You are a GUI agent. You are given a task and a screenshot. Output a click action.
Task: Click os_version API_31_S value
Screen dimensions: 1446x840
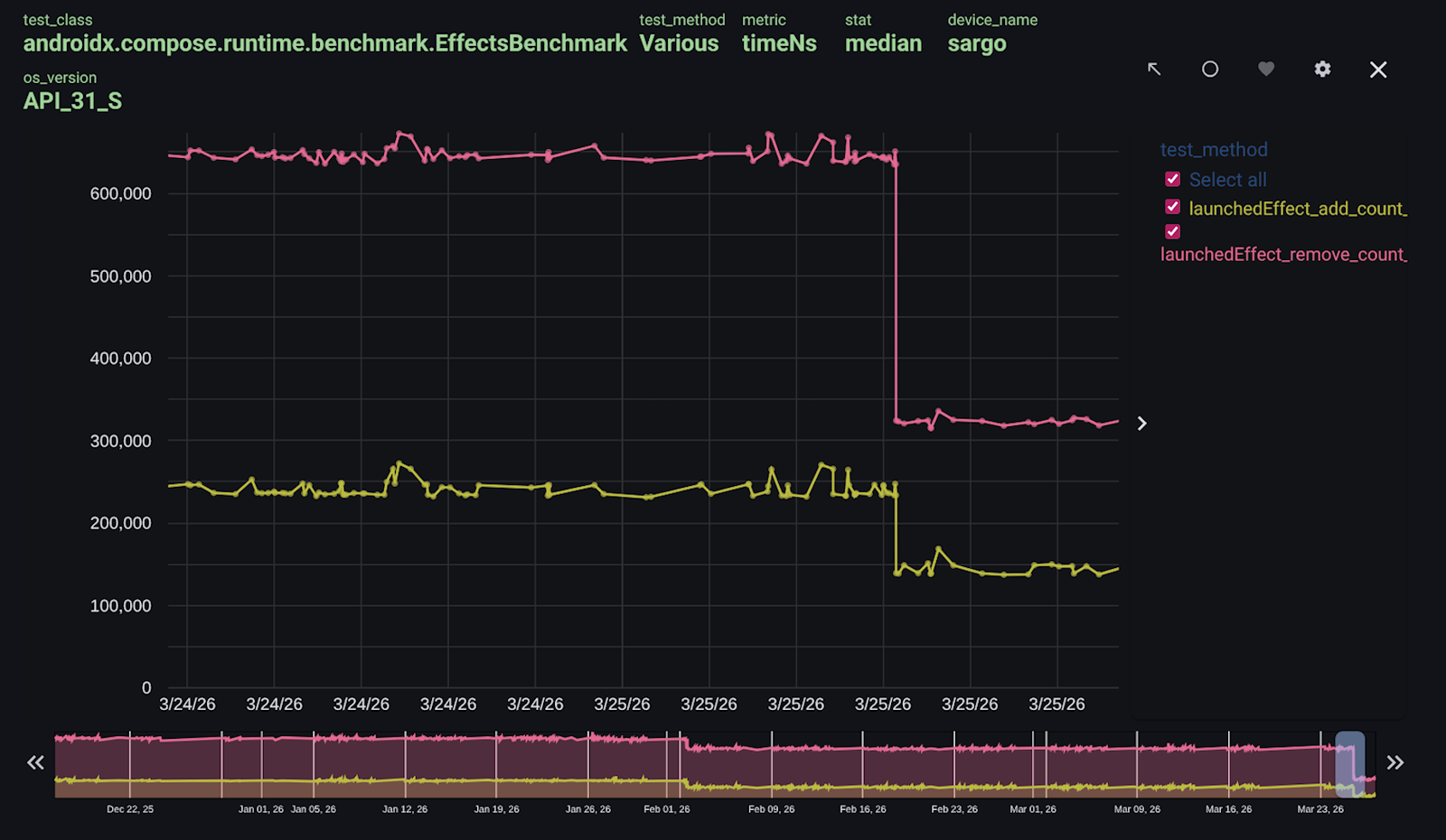click(x=72, y=101)
